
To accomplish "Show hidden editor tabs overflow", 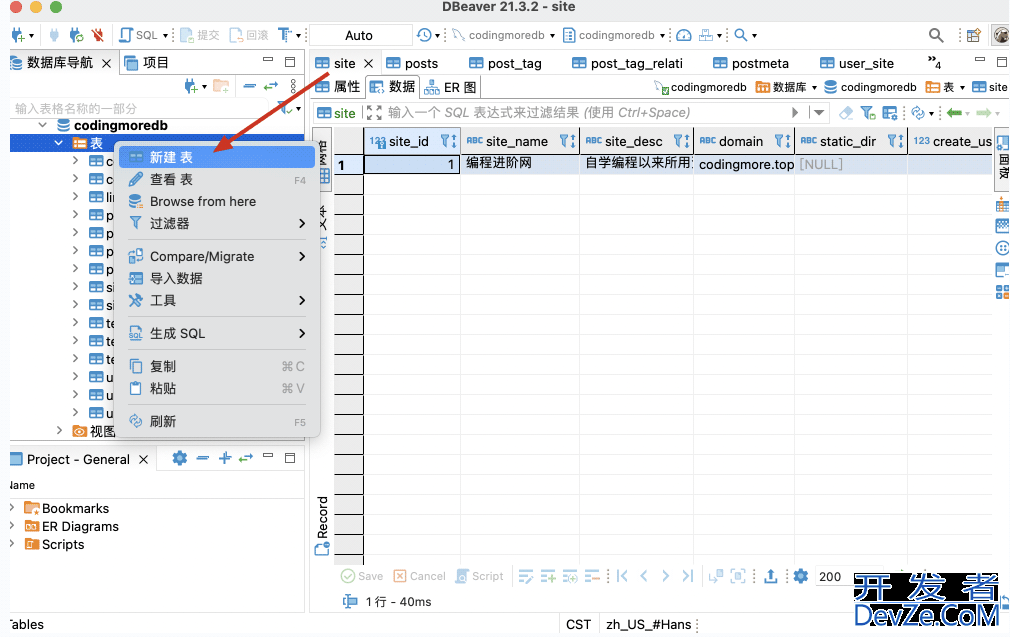I will (934, 62).
